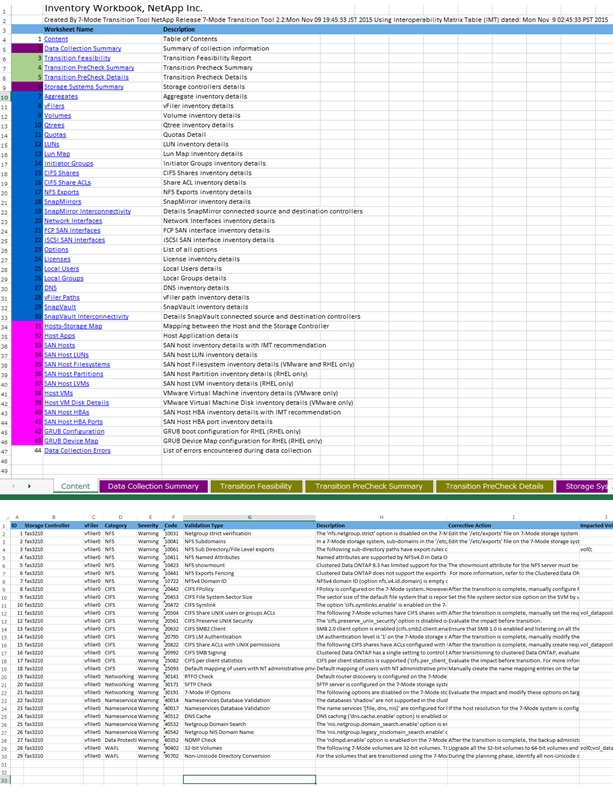Screen dimensions: 613x786
Task: Click the Transition Feasibility hyperlink cell
Action: click(x=77, y=58)
